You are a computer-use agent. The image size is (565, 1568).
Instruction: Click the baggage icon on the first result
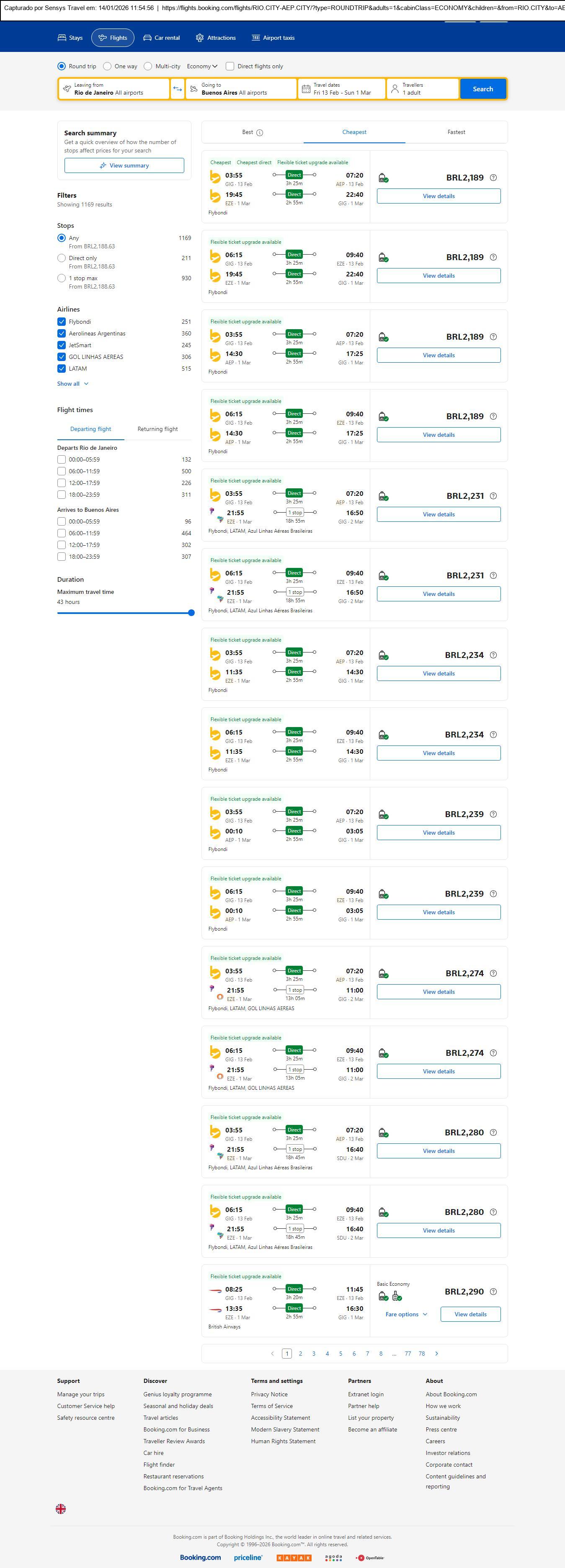[383, 178]
